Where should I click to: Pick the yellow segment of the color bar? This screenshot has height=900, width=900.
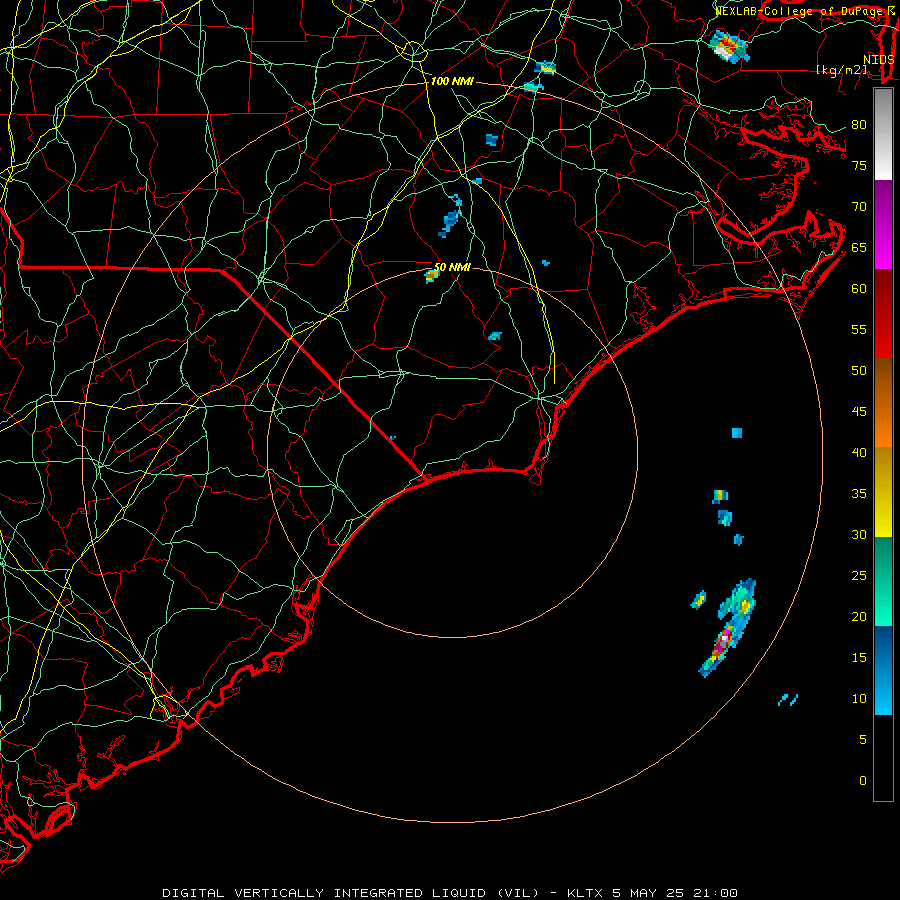tap(883, 492)
